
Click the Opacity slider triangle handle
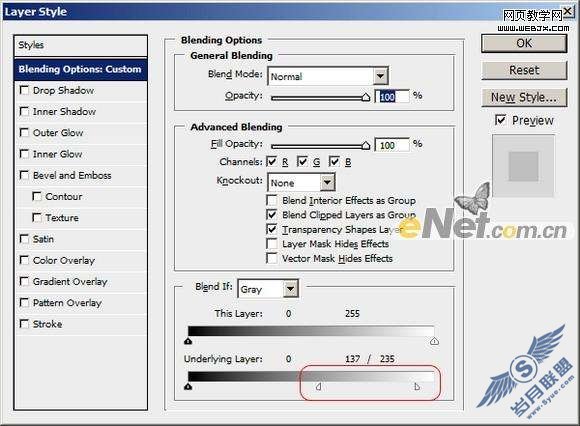tap(366, 97)
